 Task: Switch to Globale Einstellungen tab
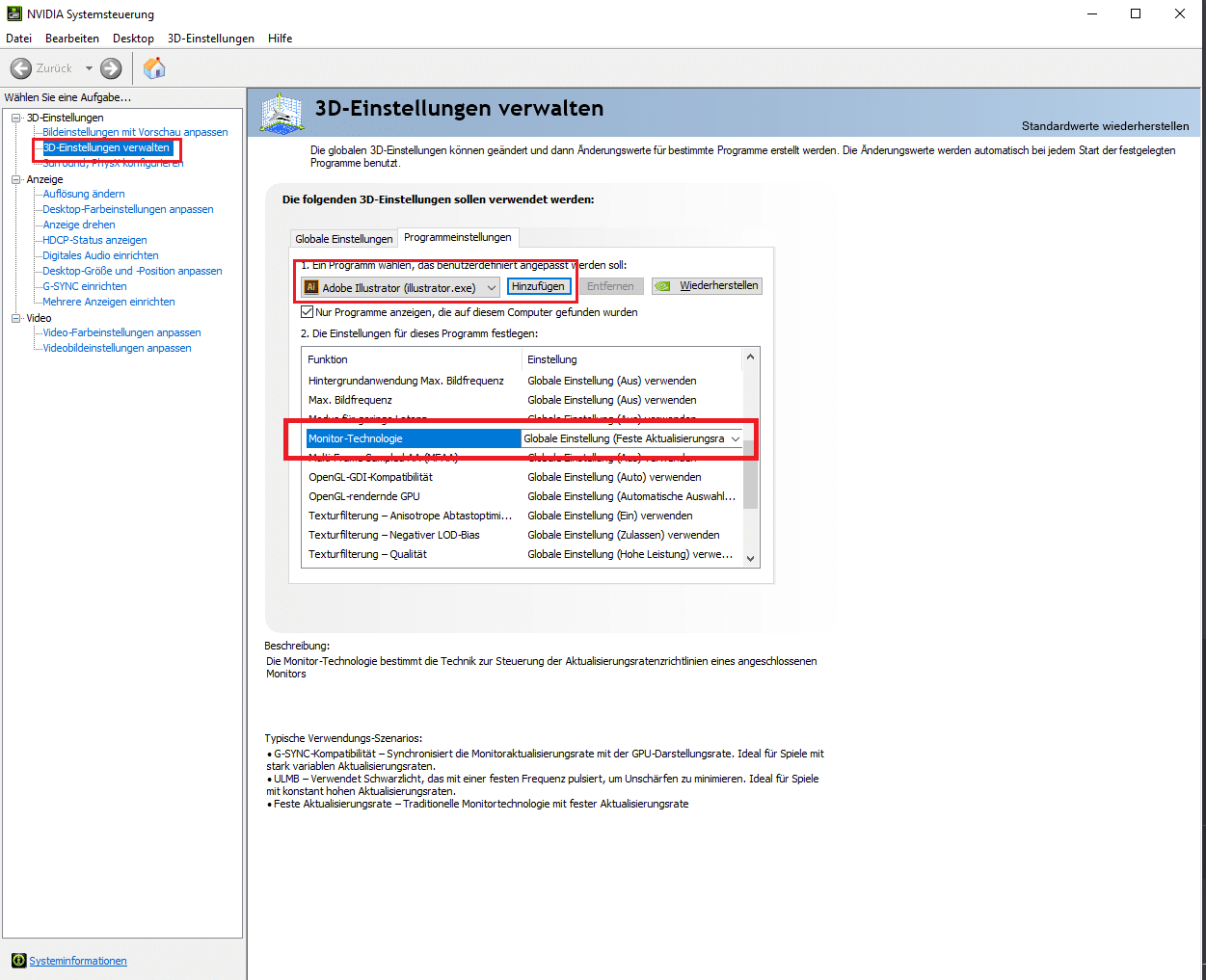(344, 239)
